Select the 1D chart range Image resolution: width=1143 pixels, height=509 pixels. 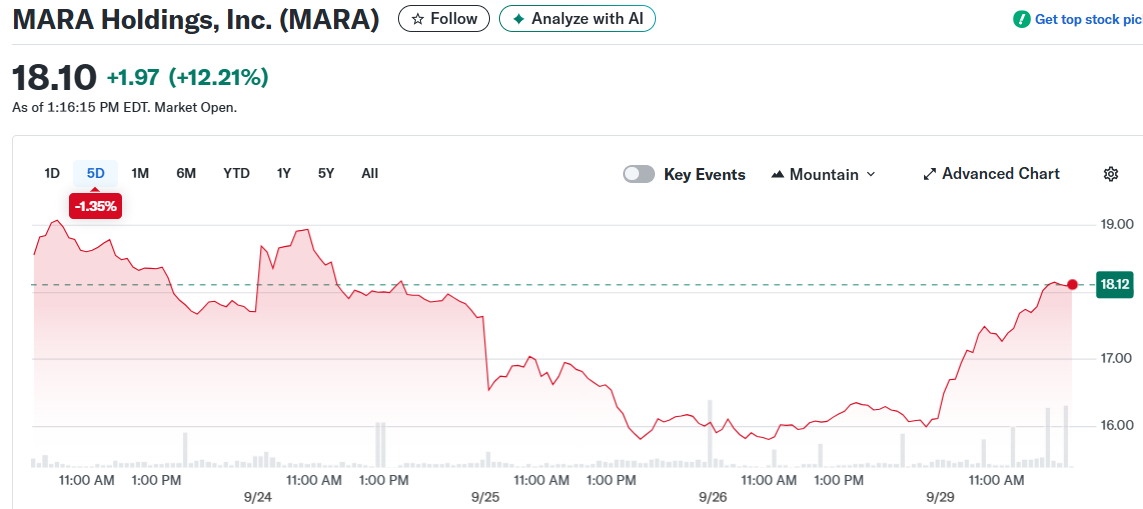(52, 174)
